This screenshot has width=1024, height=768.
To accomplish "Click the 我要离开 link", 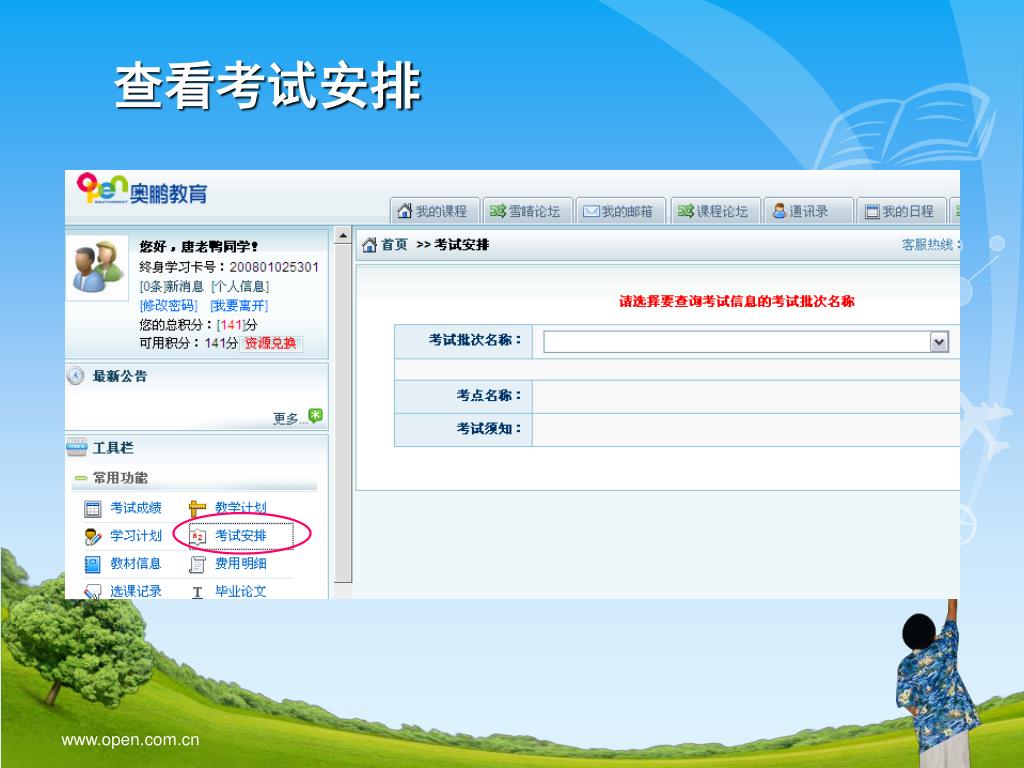I will 239,305.
